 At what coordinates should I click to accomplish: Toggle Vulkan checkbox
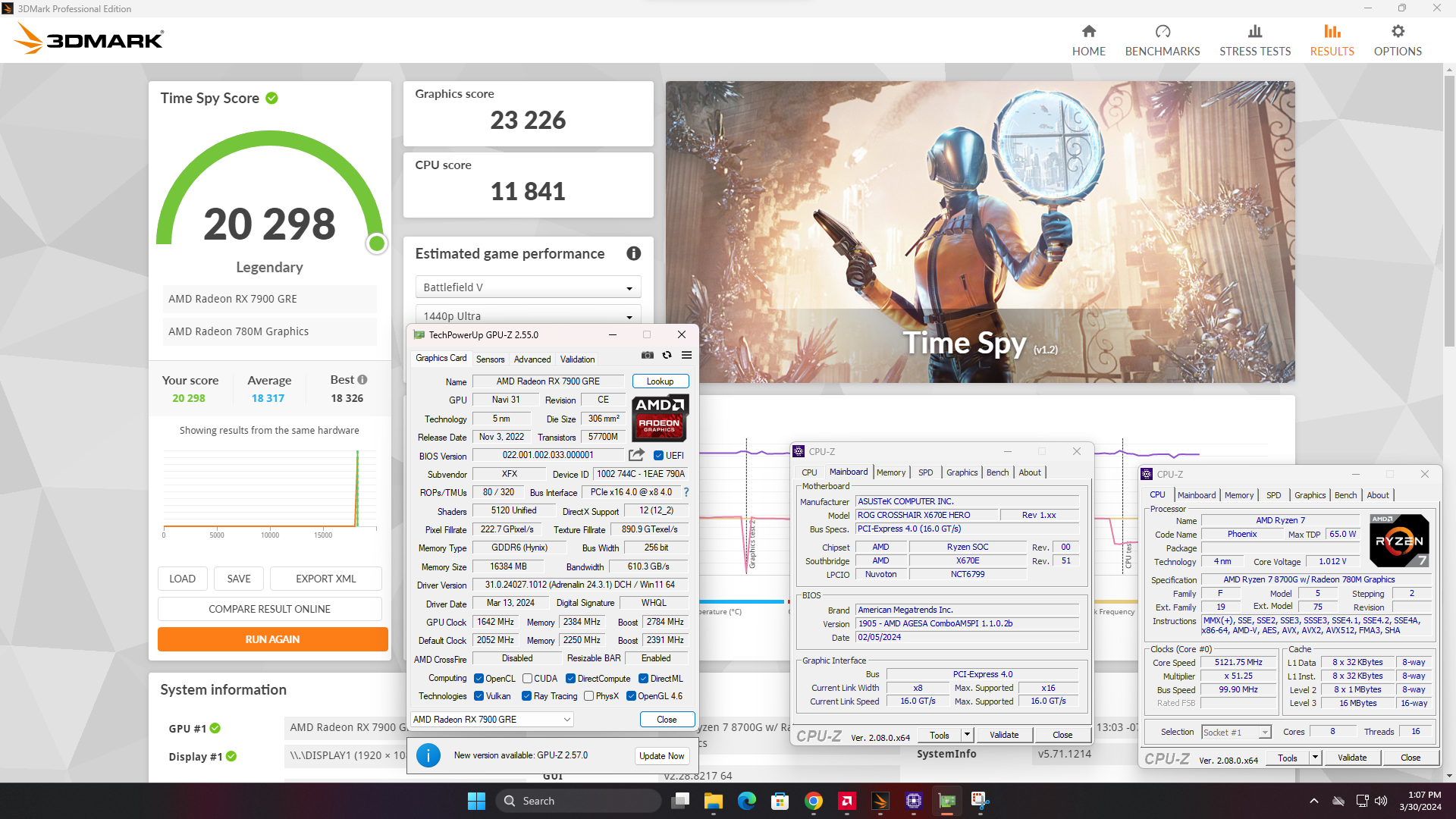[x=479, y=696]
